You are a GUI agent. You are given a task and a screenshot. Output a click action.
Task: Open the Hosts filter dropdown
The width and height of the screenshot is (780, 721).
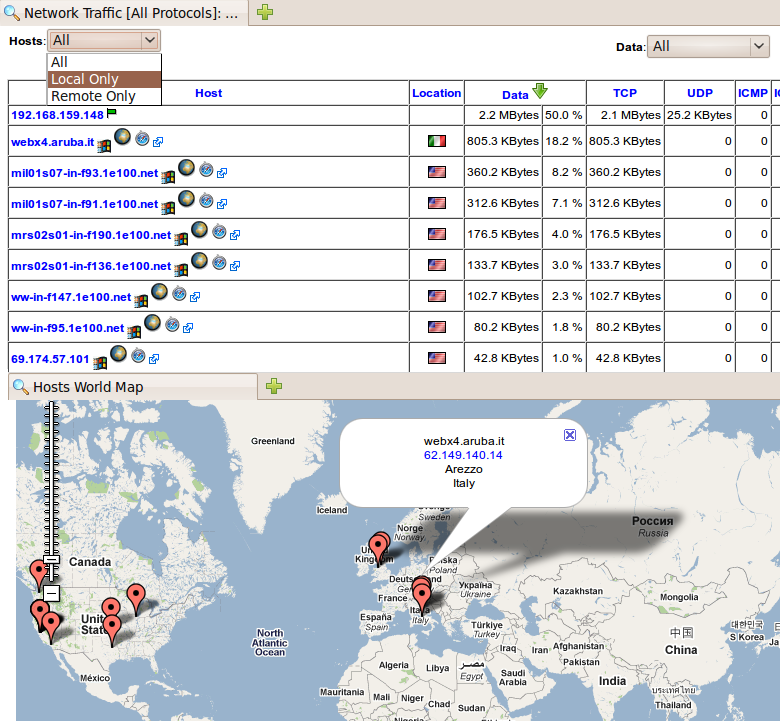[104, 40]
